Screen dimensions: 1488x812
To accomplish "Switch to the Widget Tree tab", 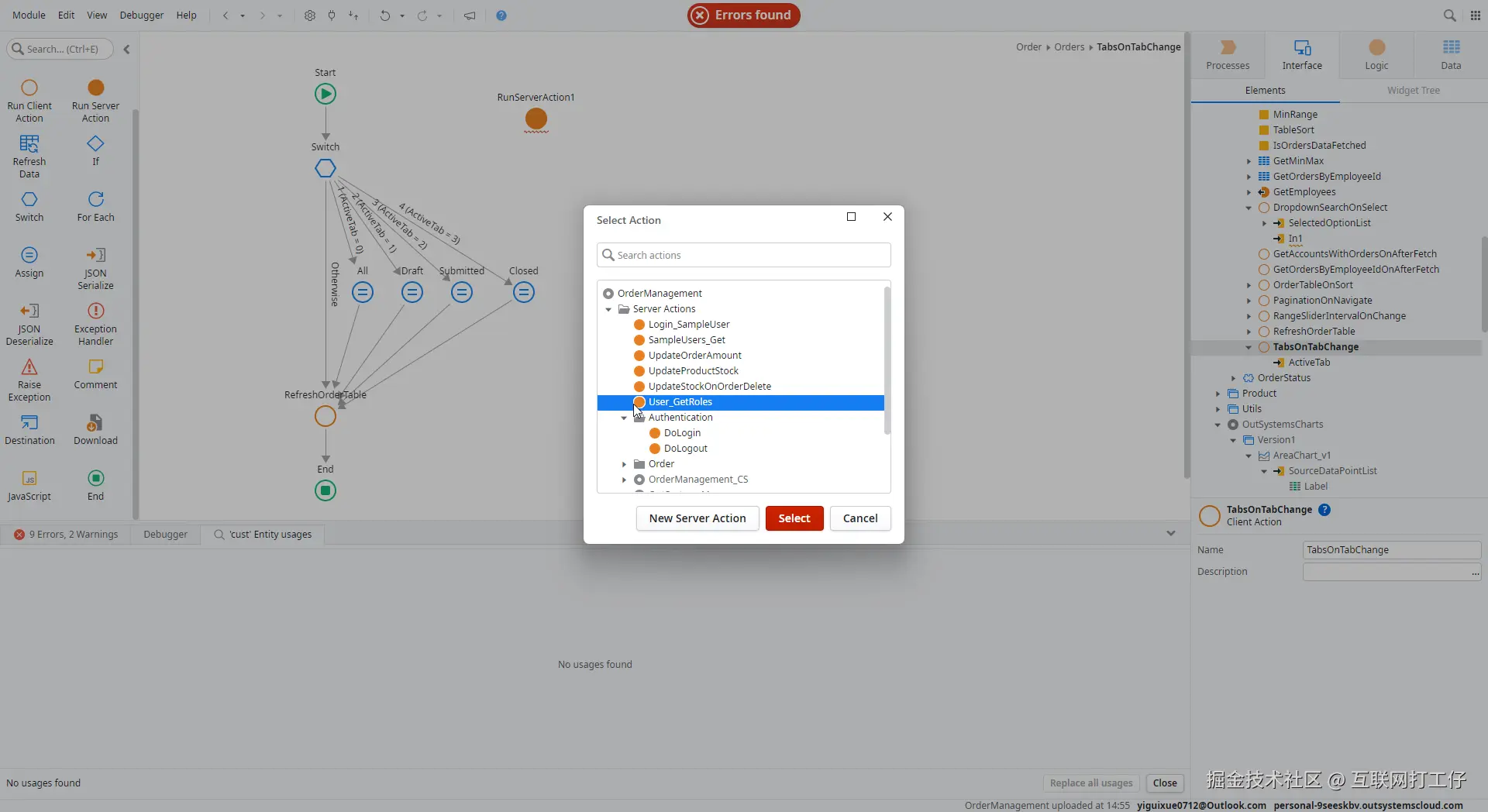I will [x=1414, y=91].
